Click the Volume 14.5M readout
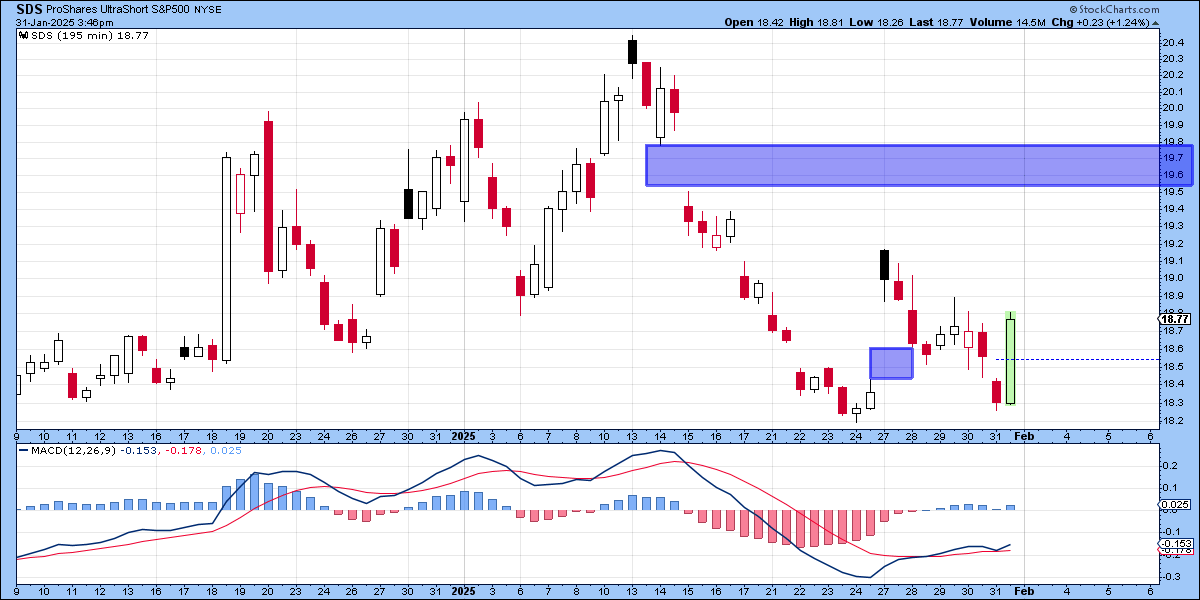Viewport: 1200px width, 600px height. click(x=1022, y=22)
